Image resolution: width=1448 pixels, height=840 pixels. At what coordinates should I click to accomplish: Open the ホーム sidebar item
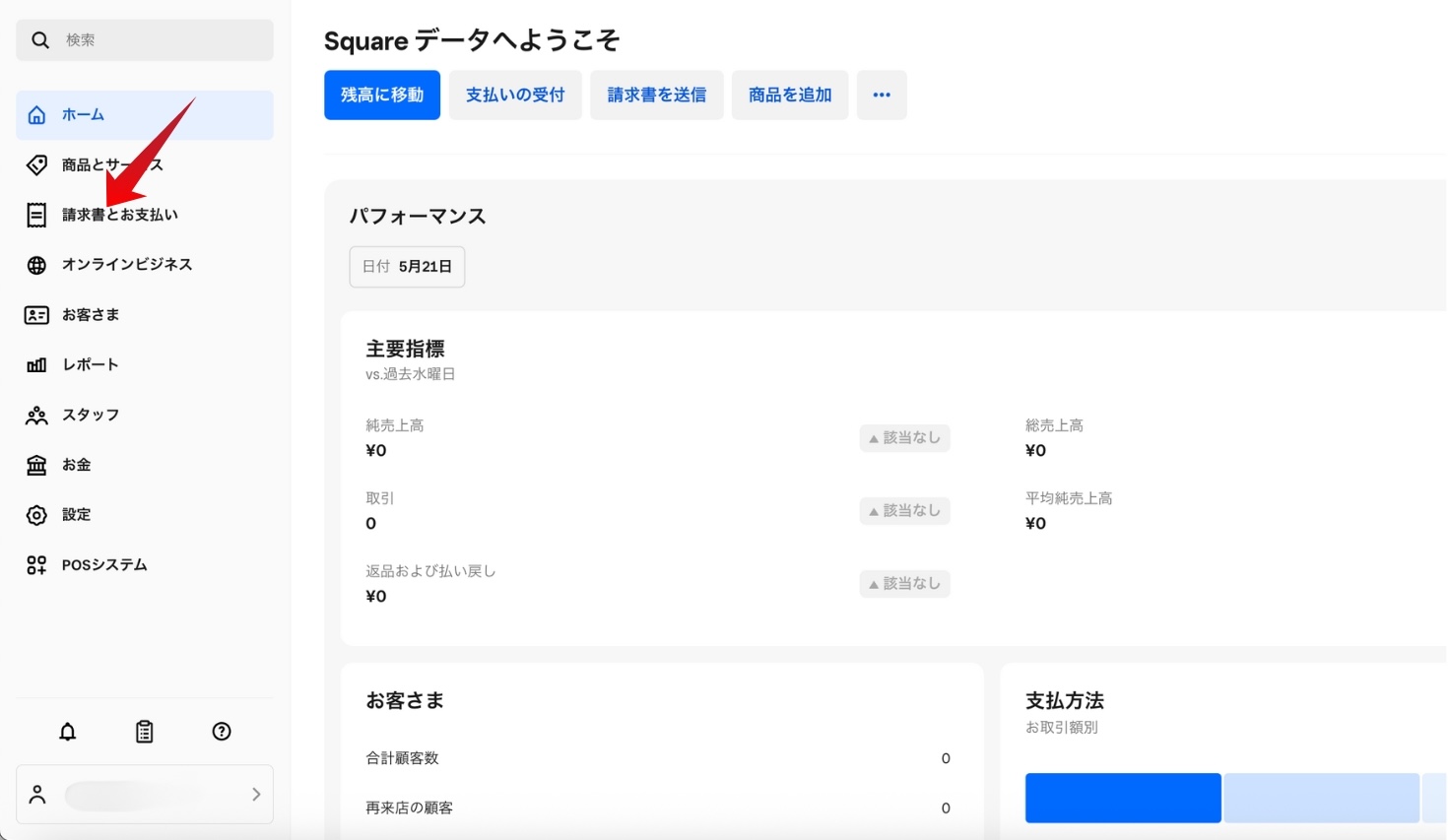pyautogui.click(x=145, y=115)
